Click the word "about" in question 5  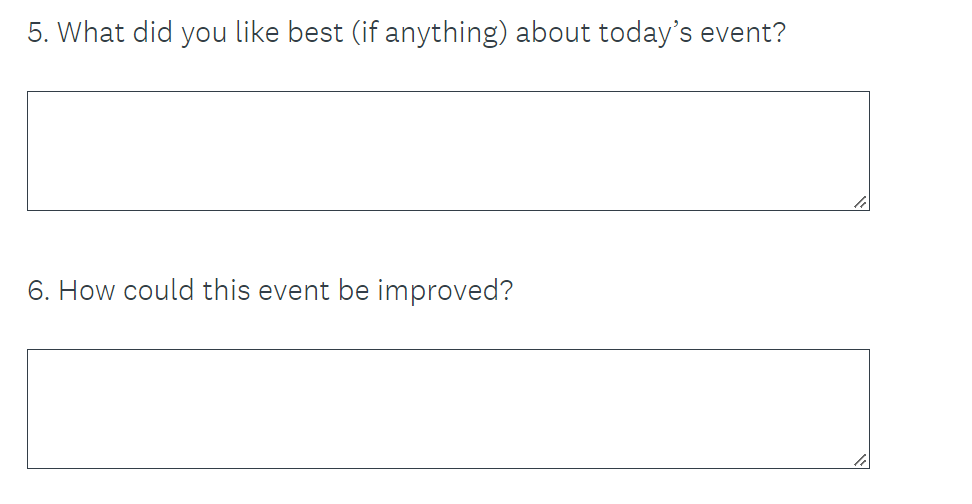click(553, 32)
